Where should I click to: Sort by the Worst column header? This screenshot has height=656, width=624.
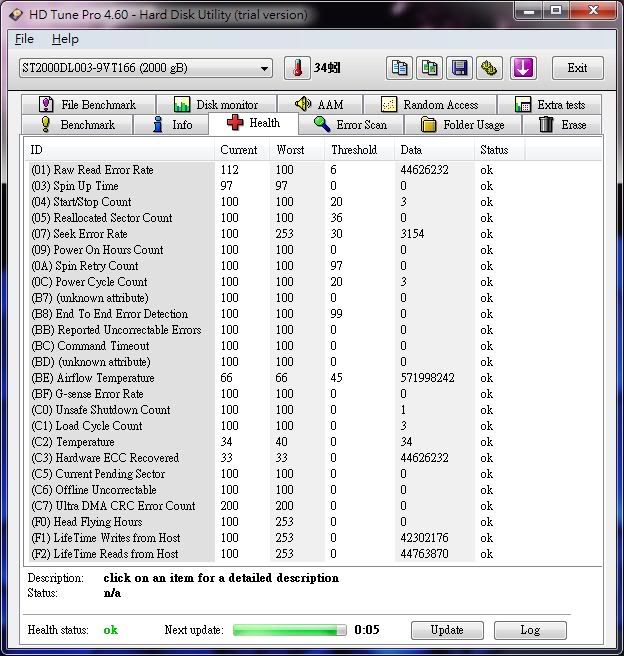[297, 150]
